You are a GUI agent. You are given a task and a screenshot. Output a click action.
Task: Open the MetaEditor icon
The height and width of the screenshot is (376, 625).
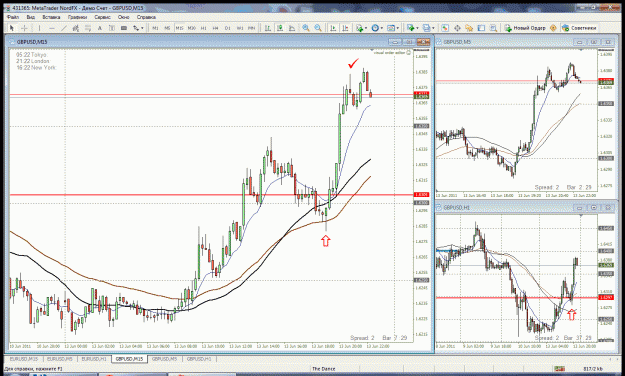553,28
